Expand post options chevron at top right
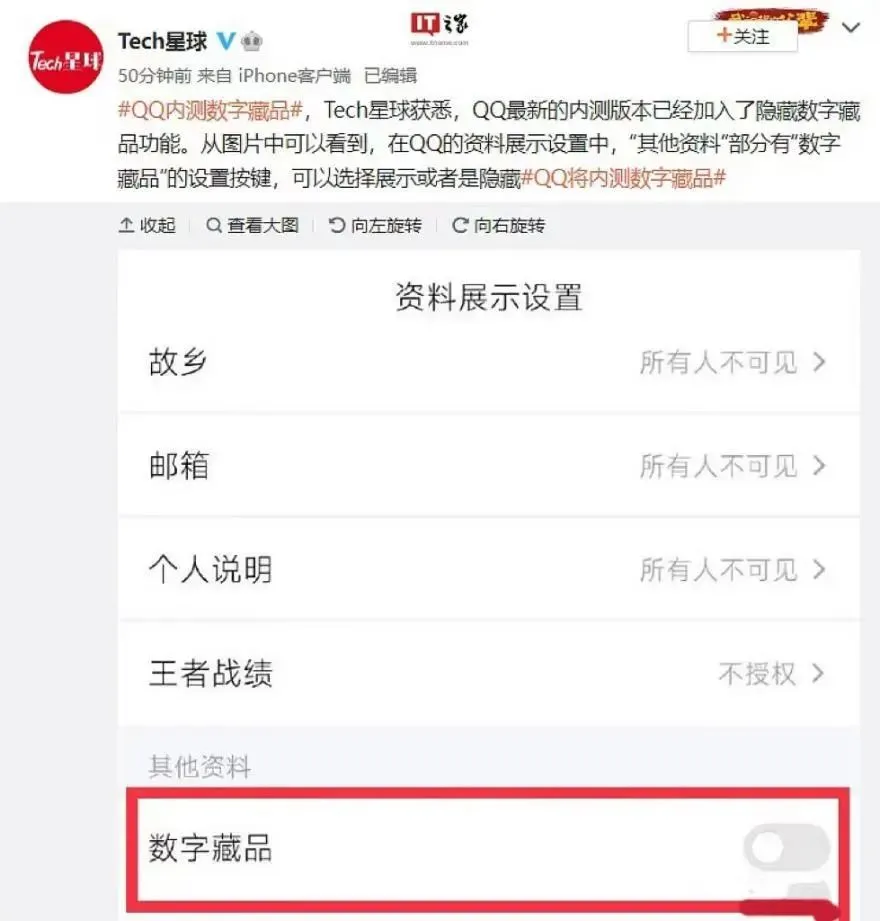The image size is (880, 921). [x=851, y=28]
